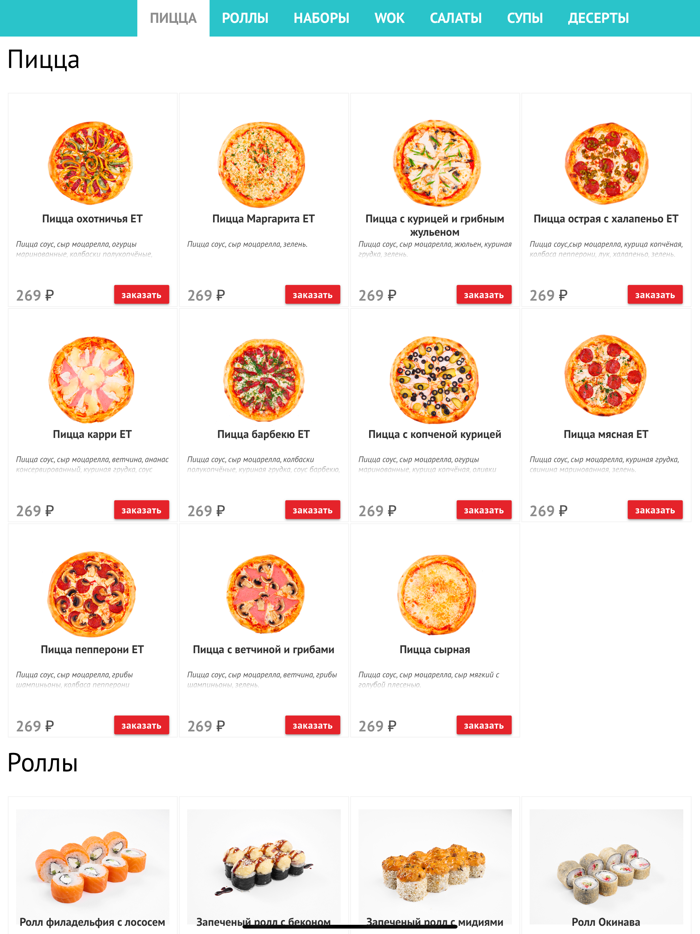Order the Пицца острая с халапеньо

click(655, 295)
